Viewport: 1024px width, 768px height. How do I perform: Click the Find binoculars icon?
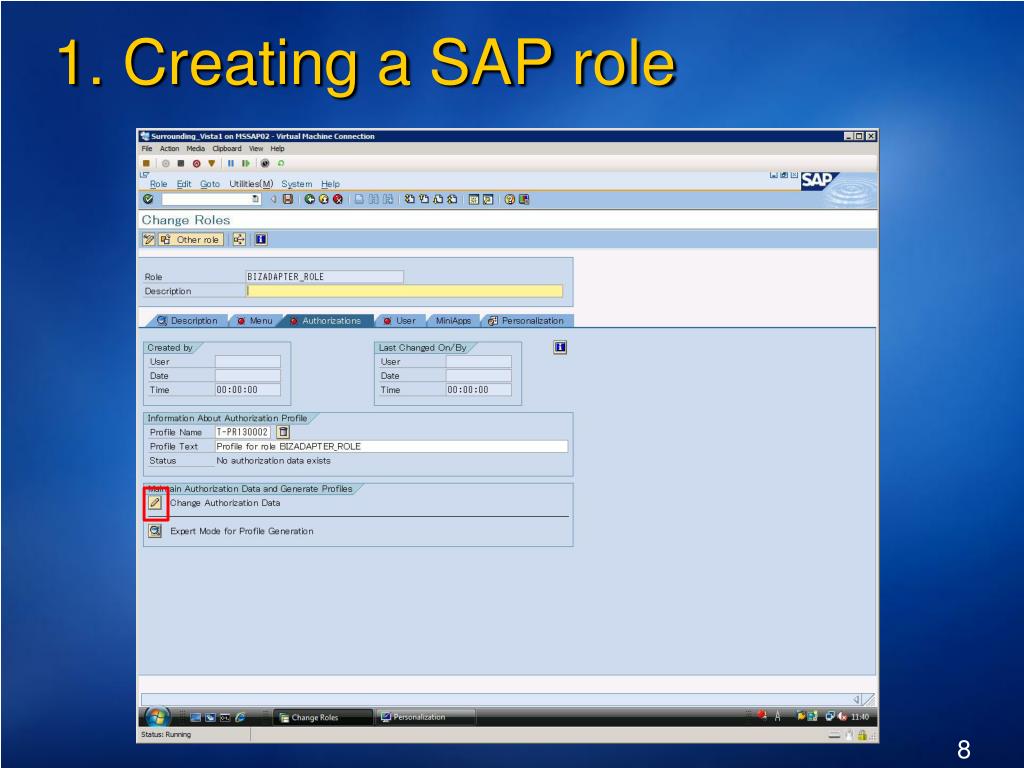point(374,199)
